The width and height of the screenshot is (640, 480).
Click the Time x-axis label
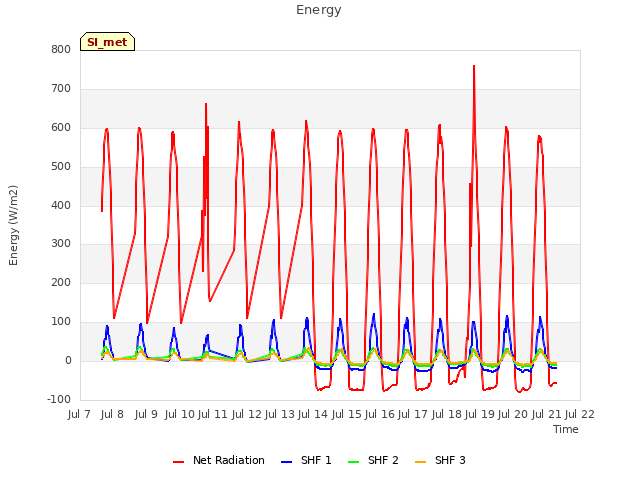click(566, 429)
